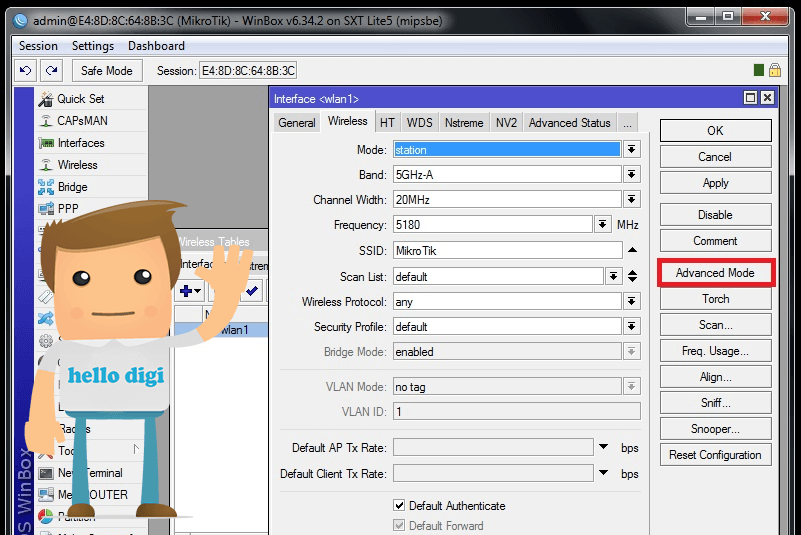Click the Cancel button
801x535 pixels.
pyautogui.click(x=715, y=157)
